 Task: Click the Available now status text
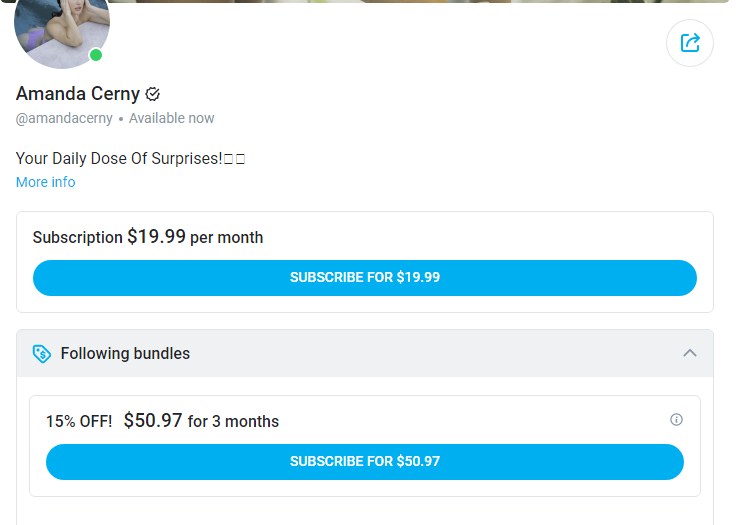point(171,118)
